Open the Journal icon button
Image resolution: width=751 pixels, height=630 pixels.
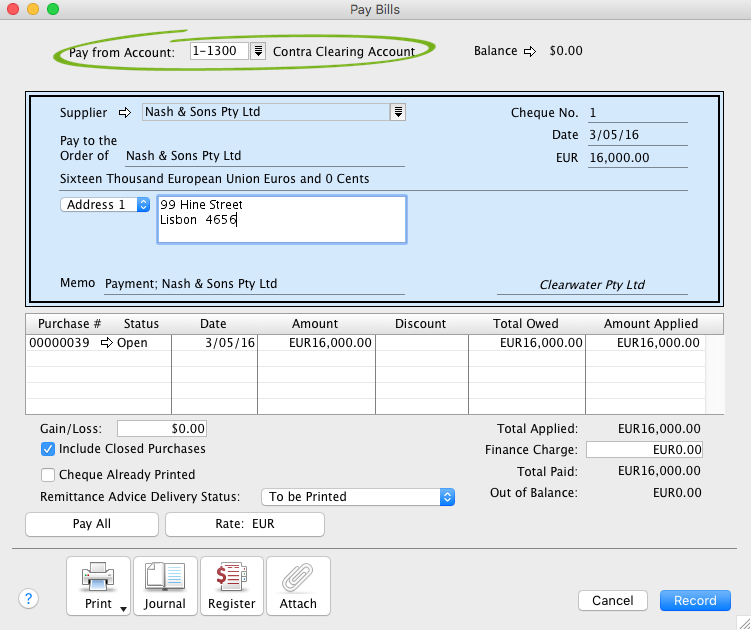pyautogui.click(x=165, y=585)
